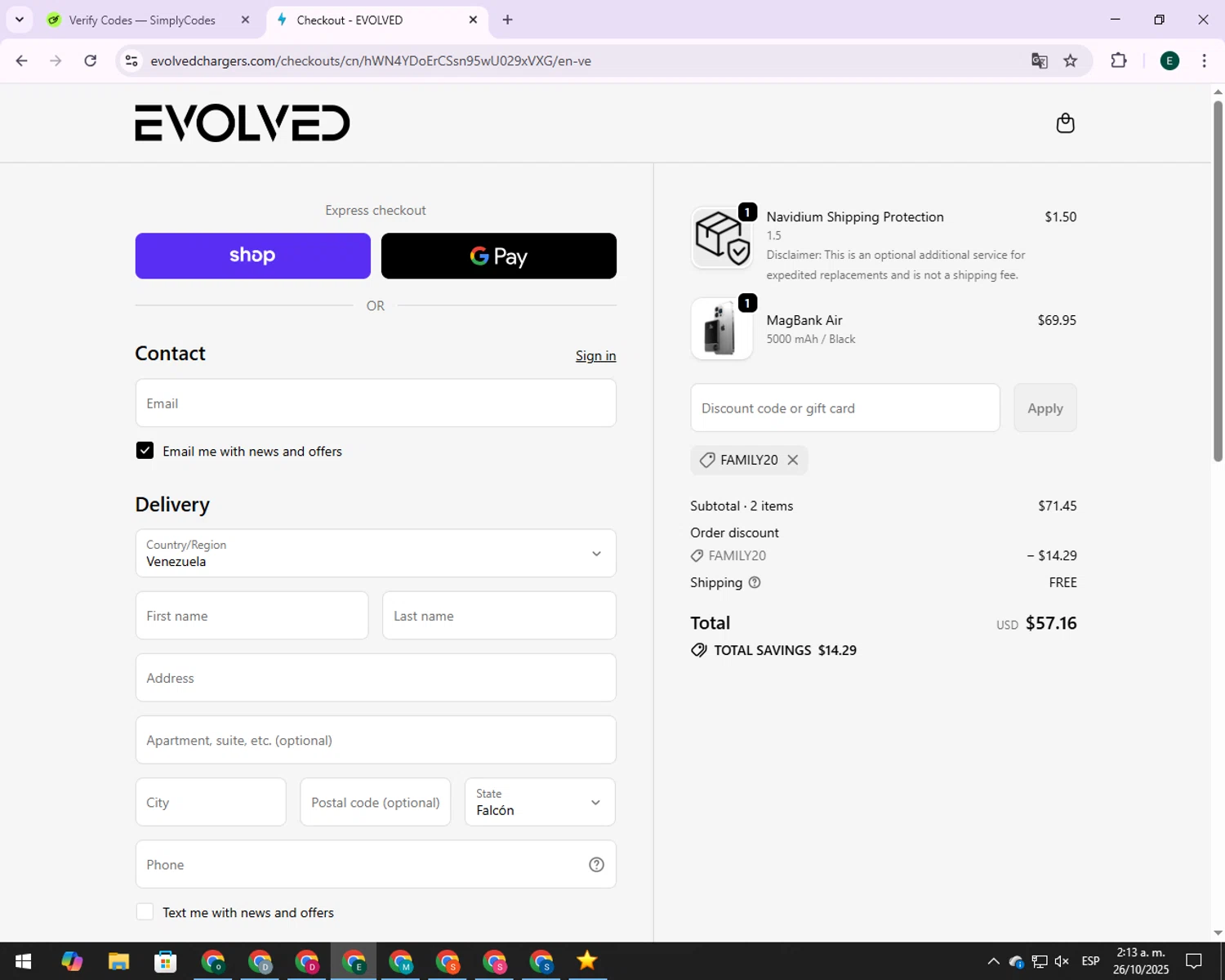Switch to the Verify Codes — SimplyCodes tab
This screenshot has height=980, width=1225.
pos(142,20)
